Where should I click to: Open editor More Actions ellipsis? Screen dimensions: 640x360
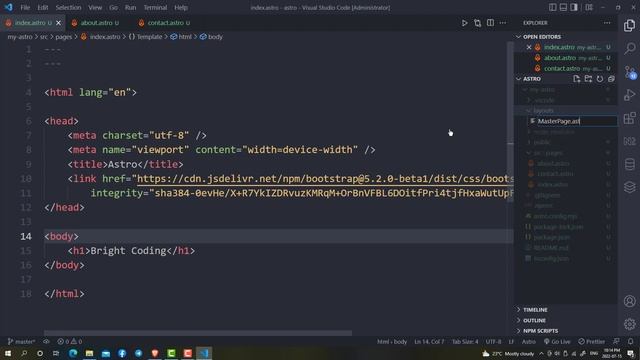click(502, 23)
